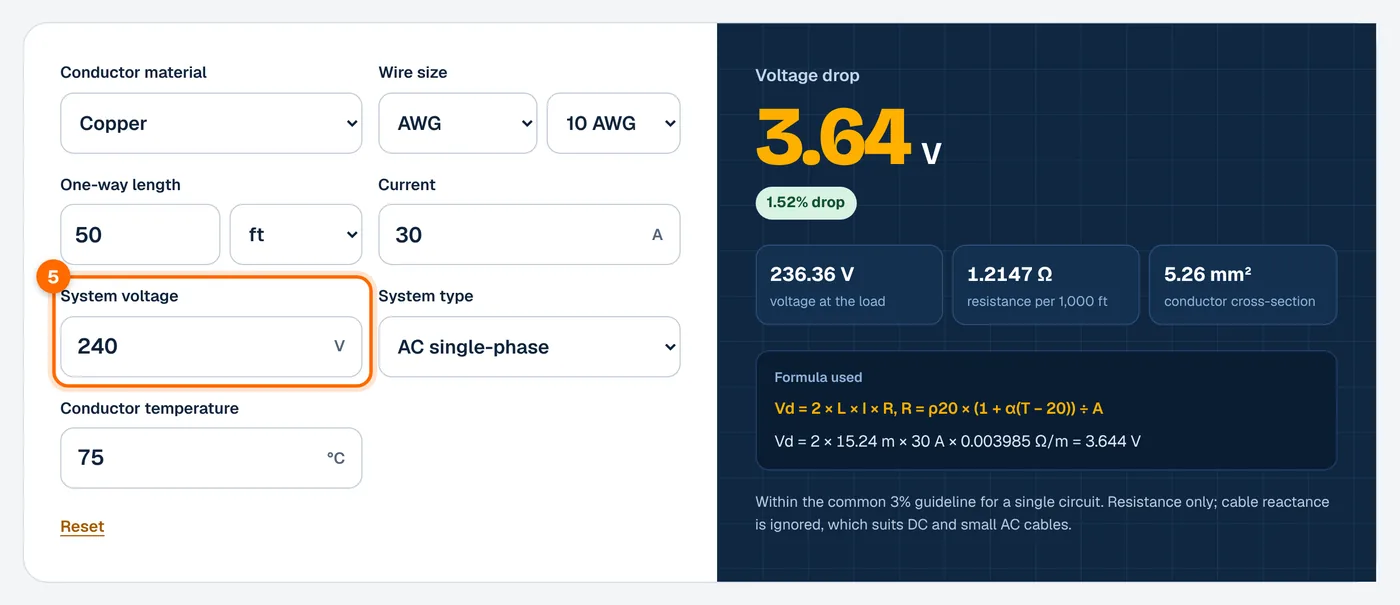Viewport: 1400px width, 605px height.
Task: Click the 236.36 V voltage at load card
Action: pyautogui.click(x=849, y=285)
